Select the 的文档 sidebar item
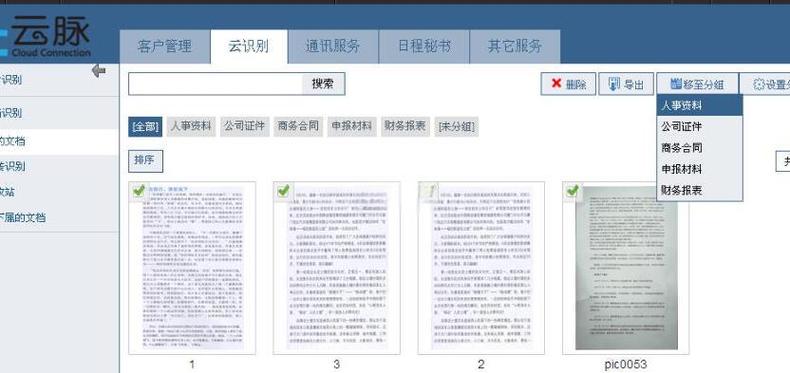The image size is (790, 373). pyautogui.click(x=59, y=142)
